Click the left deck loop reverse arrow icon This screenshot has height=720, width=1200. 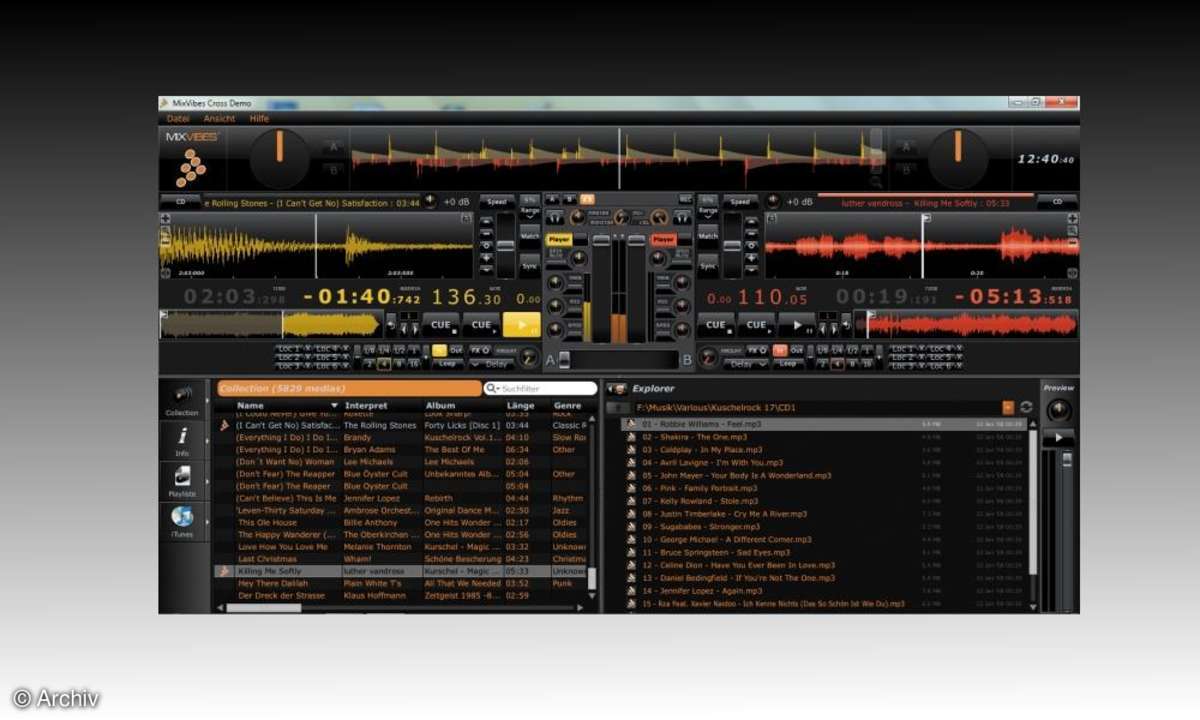[391, 325]
